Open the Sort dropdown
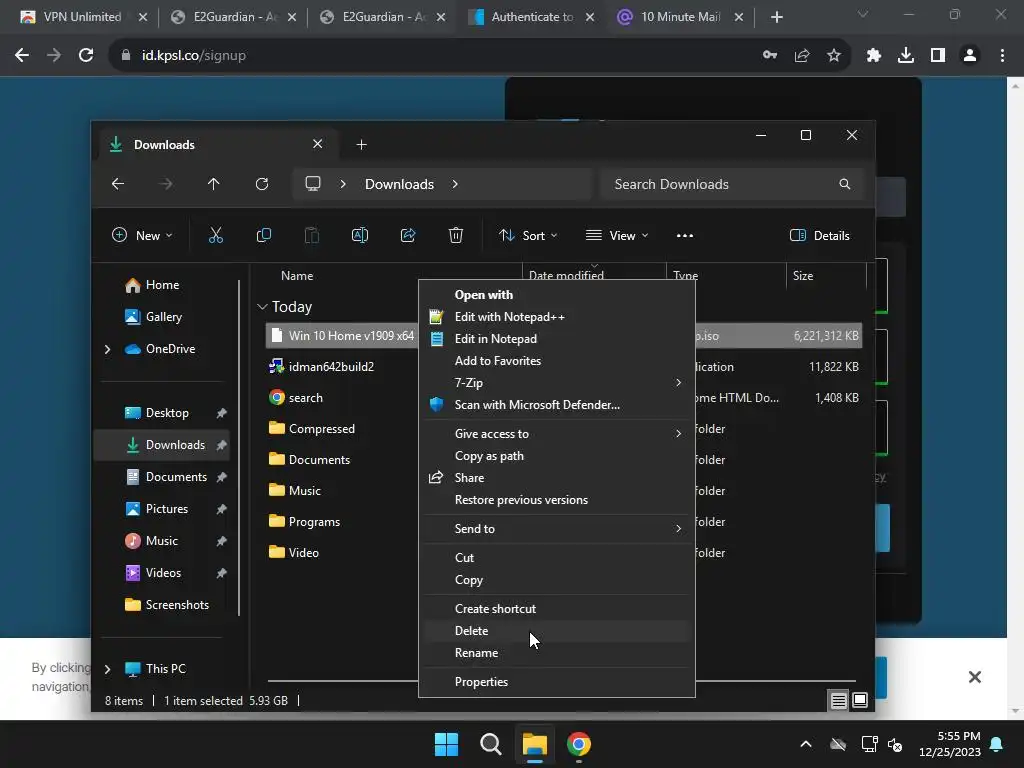 click(x=528, y=235)
